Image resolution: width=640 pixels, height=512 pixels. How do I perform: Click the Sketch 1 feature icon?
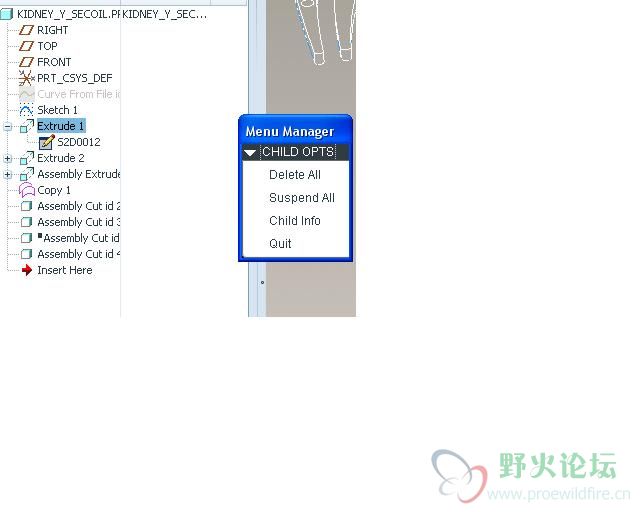27,110
